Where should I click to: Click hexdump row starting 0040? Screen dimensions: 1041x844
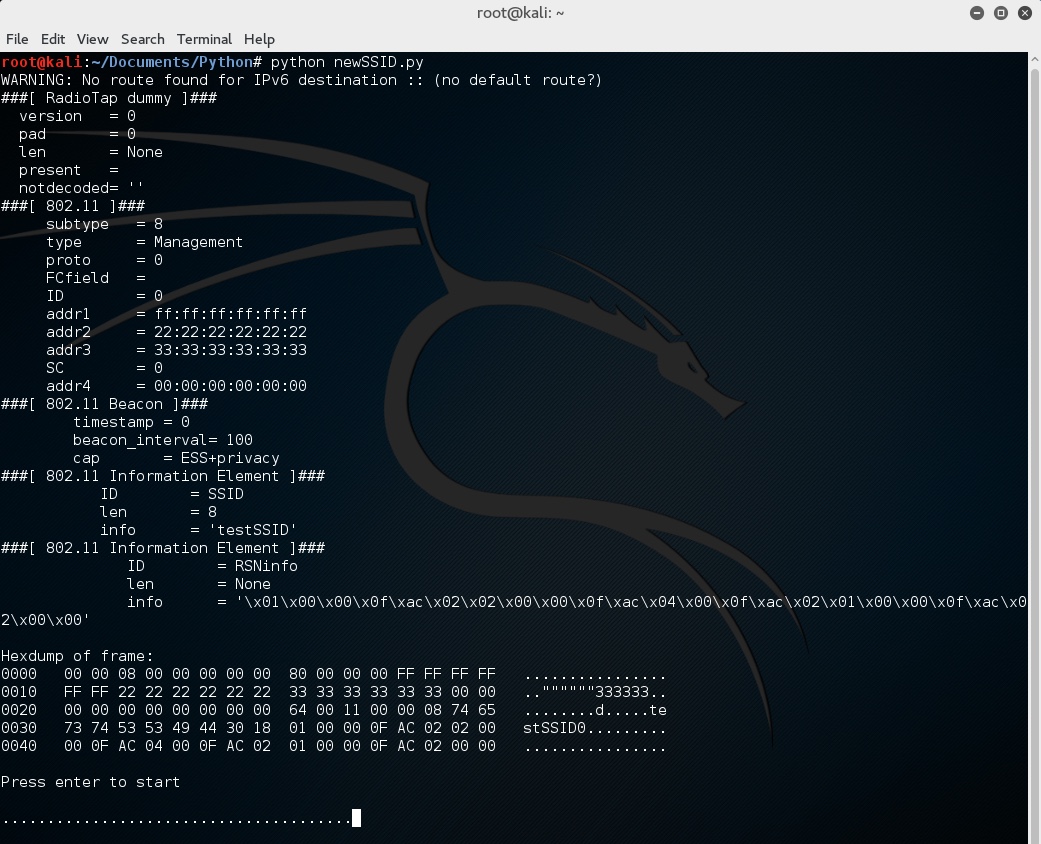tap(333, 746)
